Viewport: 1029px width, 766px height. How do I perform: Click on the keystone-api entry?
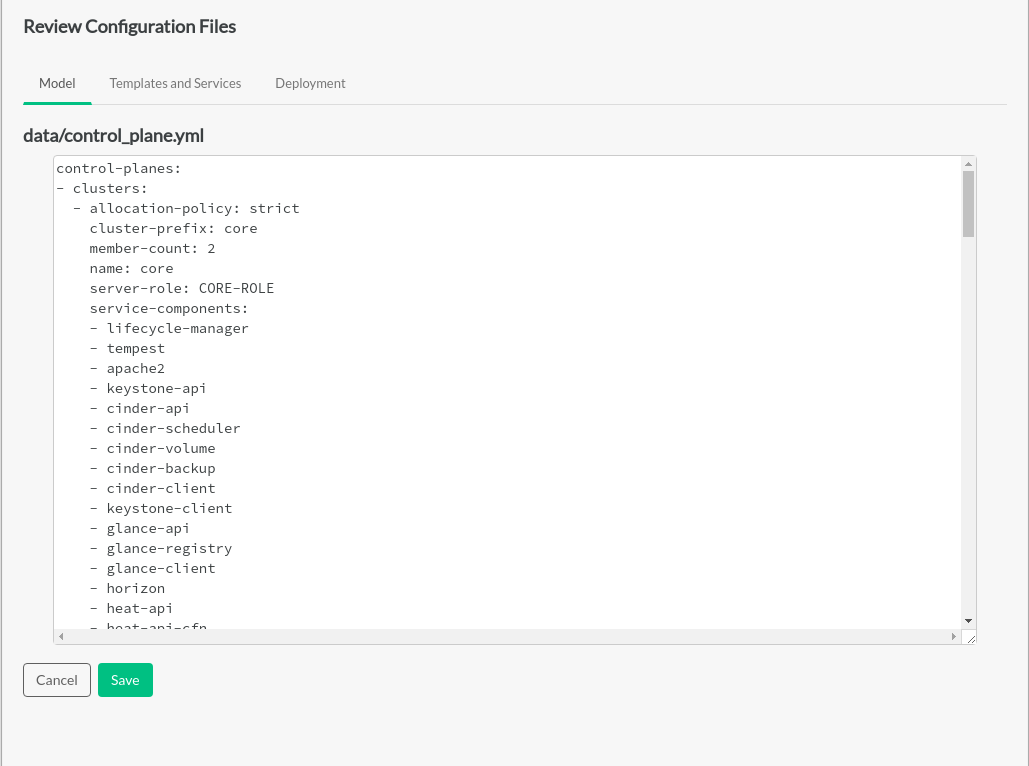156,389
